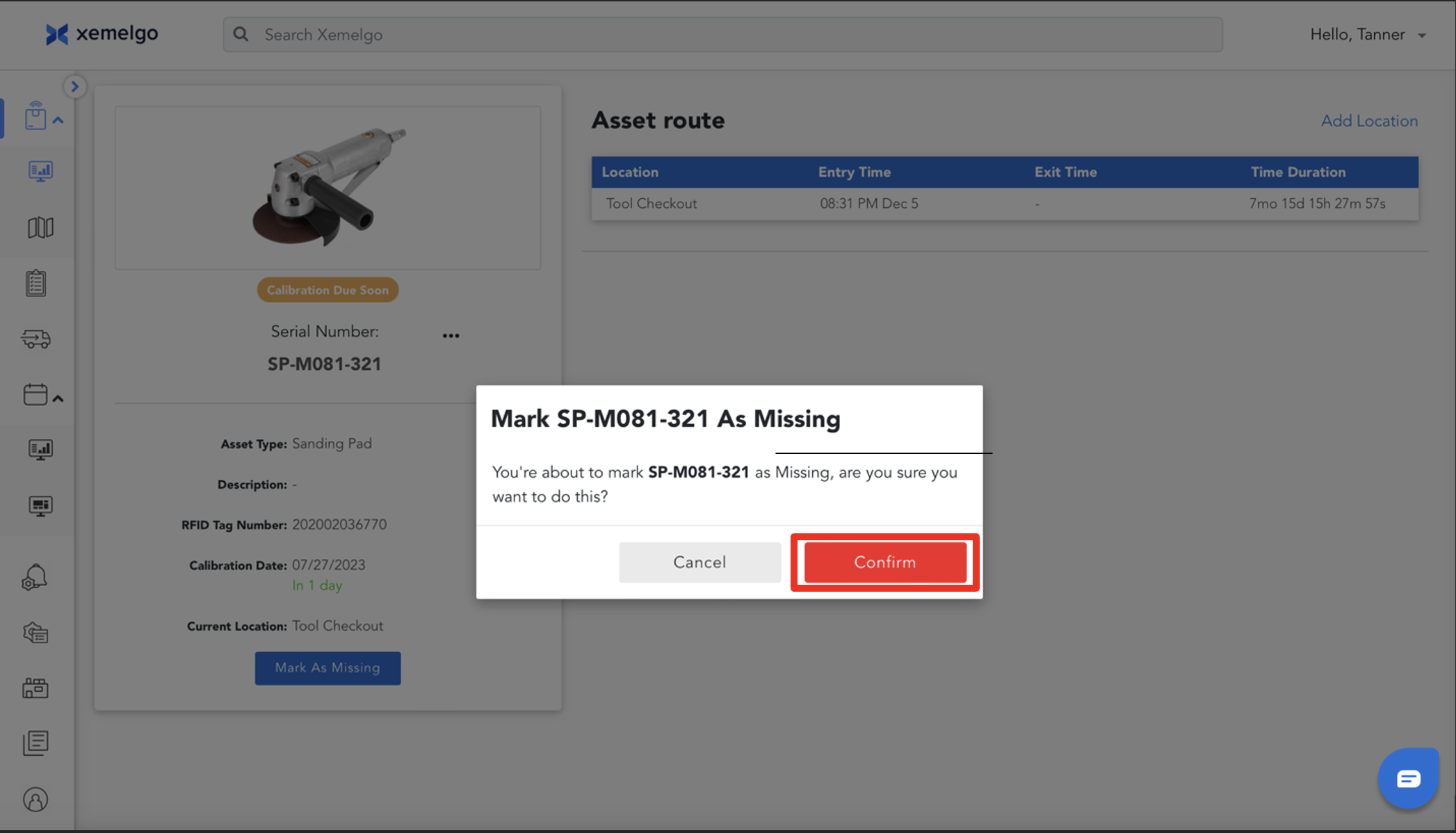Open the alerts bell sidebar icon

coord(35,577)
